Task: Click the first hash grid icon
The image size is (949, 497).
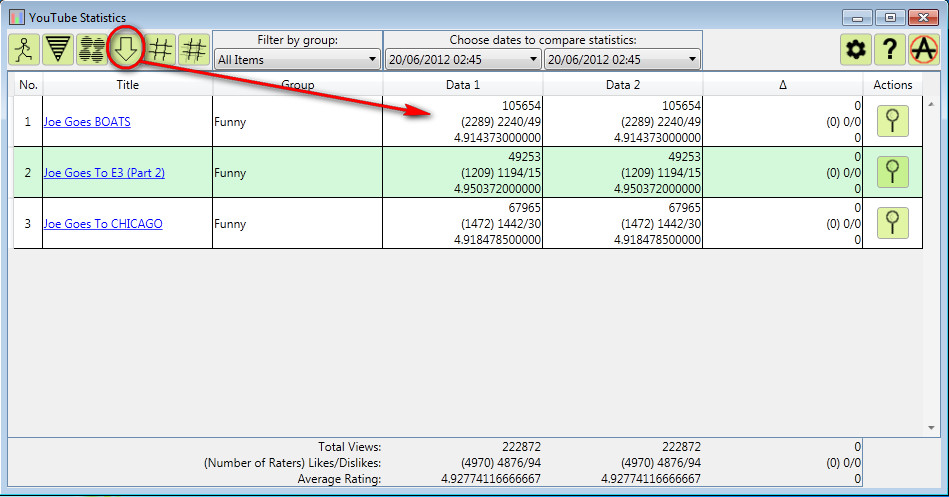Action: click(160, 49)
